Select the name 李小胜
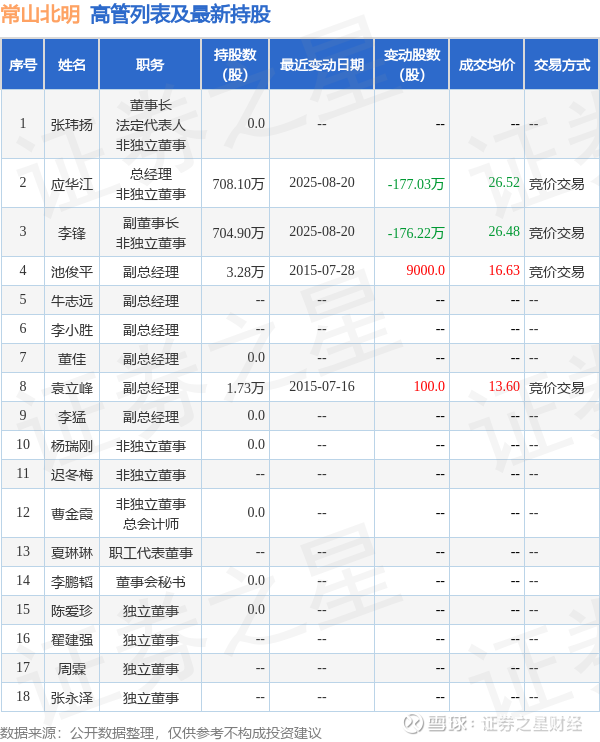The height and width of the screenshot is (742, 600). pos(72,330)
